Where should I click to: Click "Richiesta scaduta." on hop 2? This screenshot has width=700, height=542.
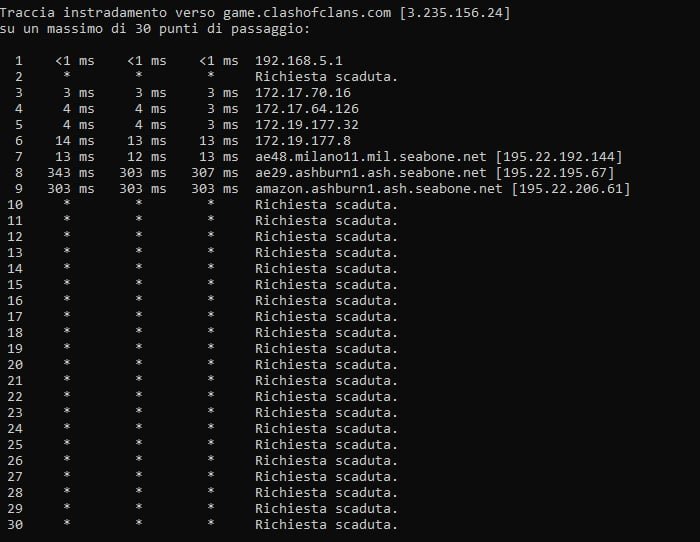326,77
